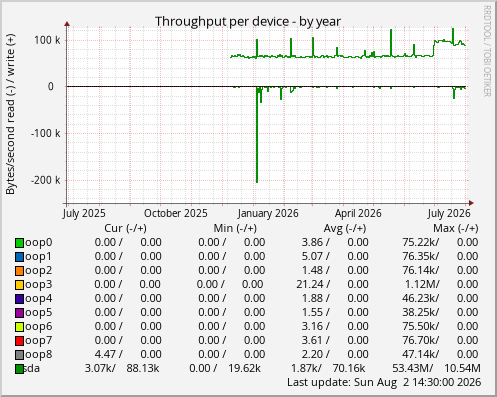
Task: Click the oop7 red color swatch
Action: pyautogui.click(x=19, y=341)
